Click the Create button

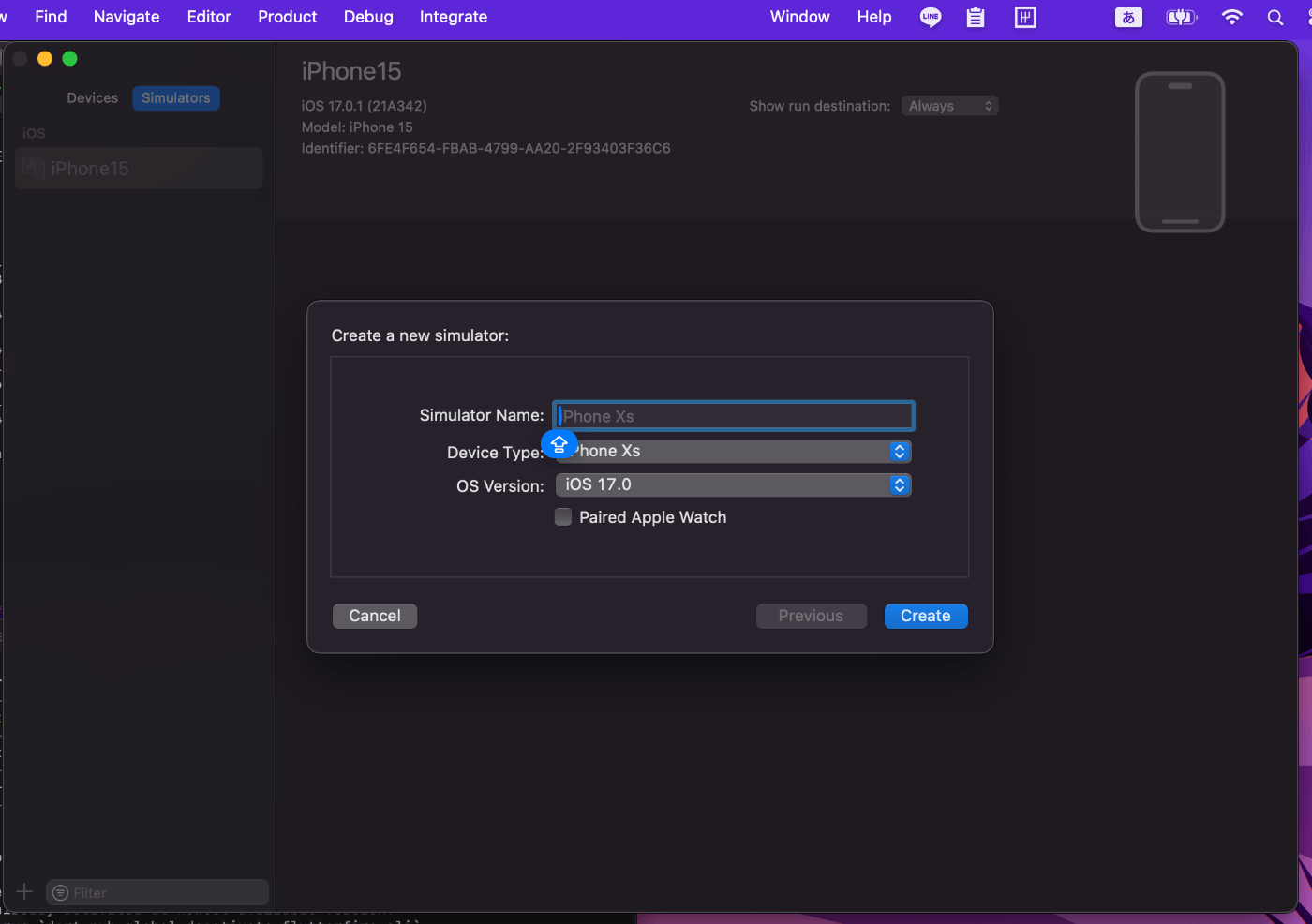point(926,616)
